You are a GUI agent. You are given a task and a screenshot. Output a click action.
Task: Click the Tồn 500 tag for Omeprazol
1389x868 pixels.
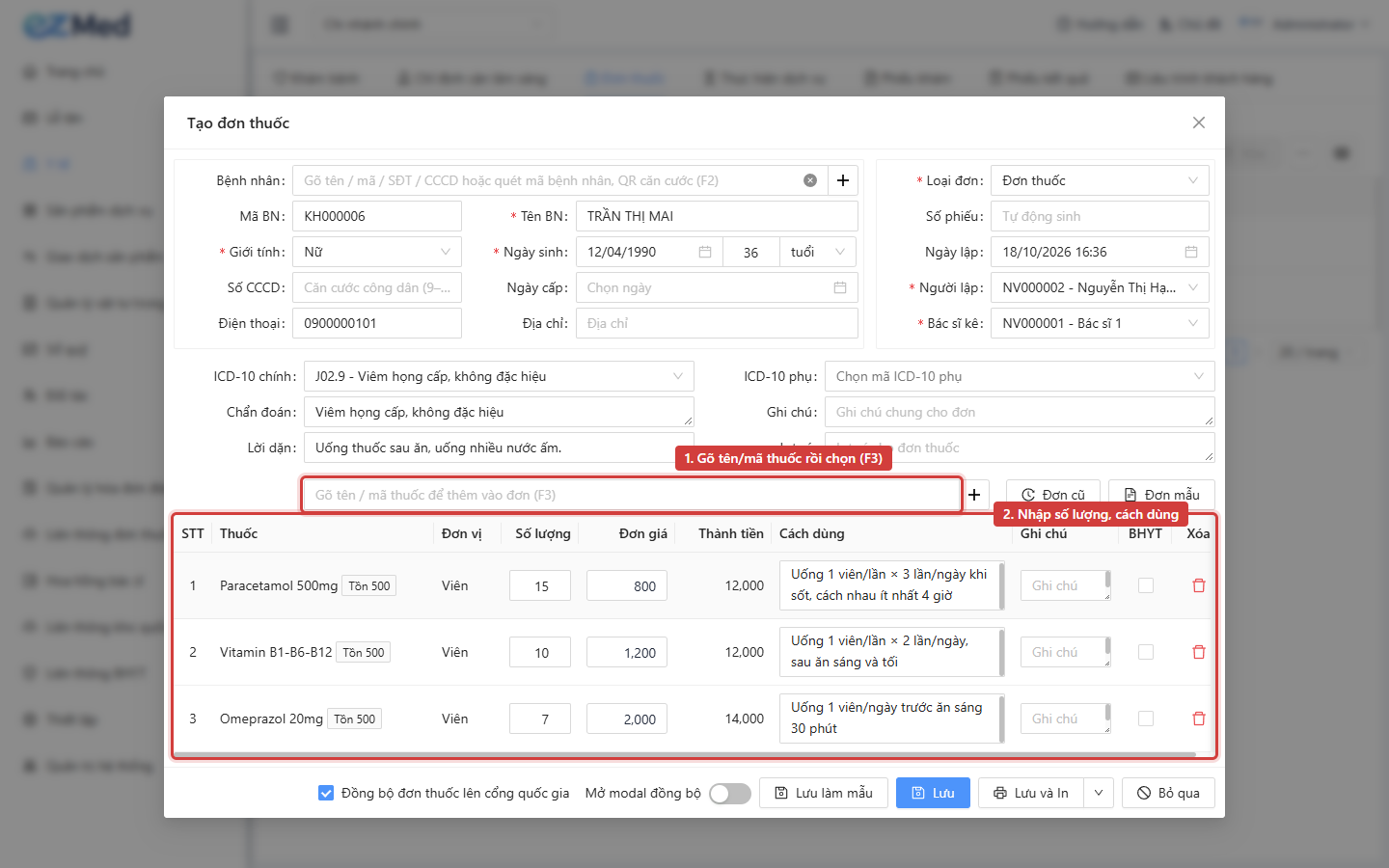pos(355,719)
